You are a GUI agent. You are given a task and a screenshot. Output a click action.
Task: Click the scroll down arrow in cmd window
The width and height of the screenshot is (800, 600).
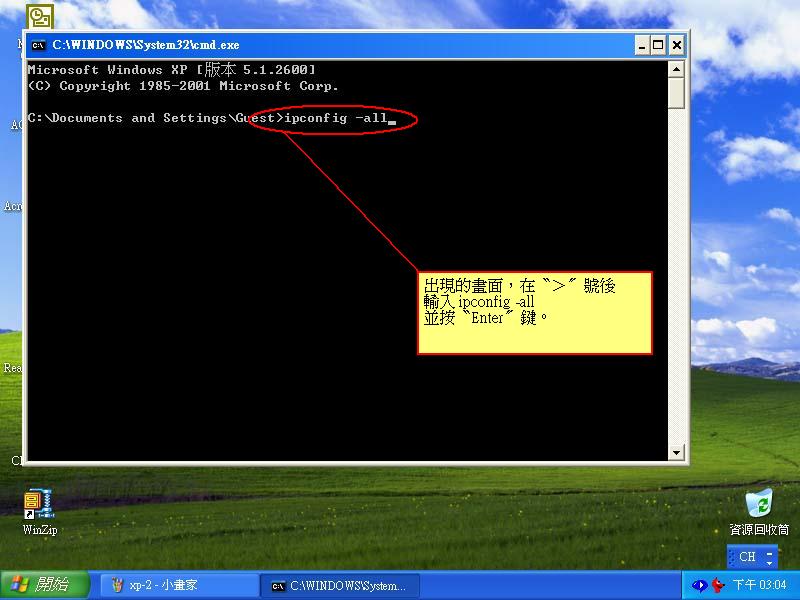click(676, 452)
